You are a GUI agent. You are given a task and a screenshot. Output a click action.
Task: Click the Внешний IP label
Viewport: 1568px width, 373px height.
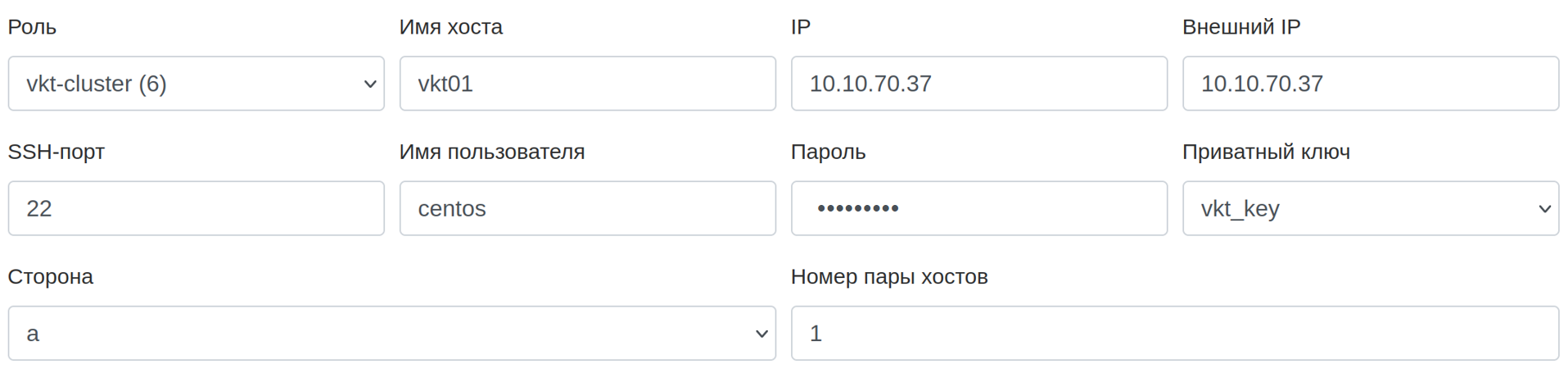pos(1240,27)
